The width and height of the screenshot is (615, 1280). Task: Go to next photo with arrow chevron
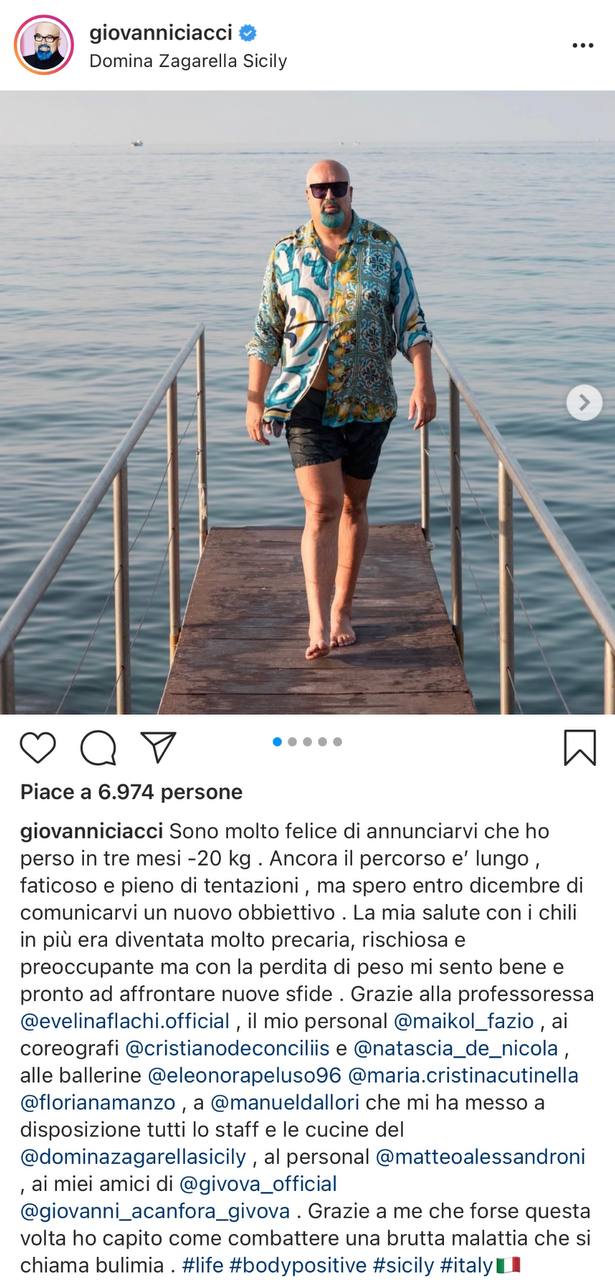tap(584, 403)
